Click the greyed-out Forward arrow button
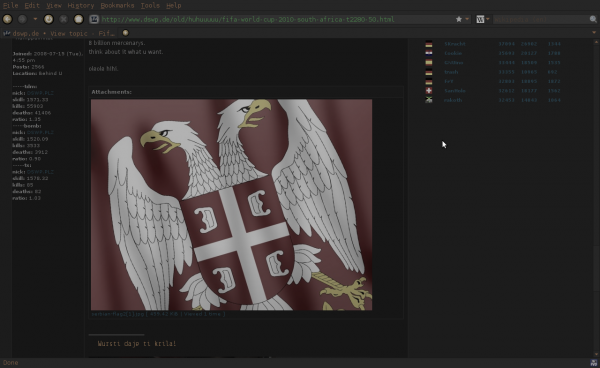 pyautogui.click(x=23, y=19)
